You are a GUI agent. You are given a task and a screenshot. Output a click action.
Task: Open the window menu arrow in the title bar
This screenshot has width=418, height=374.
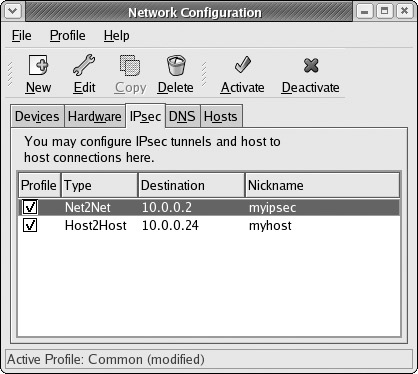[13, 11]
